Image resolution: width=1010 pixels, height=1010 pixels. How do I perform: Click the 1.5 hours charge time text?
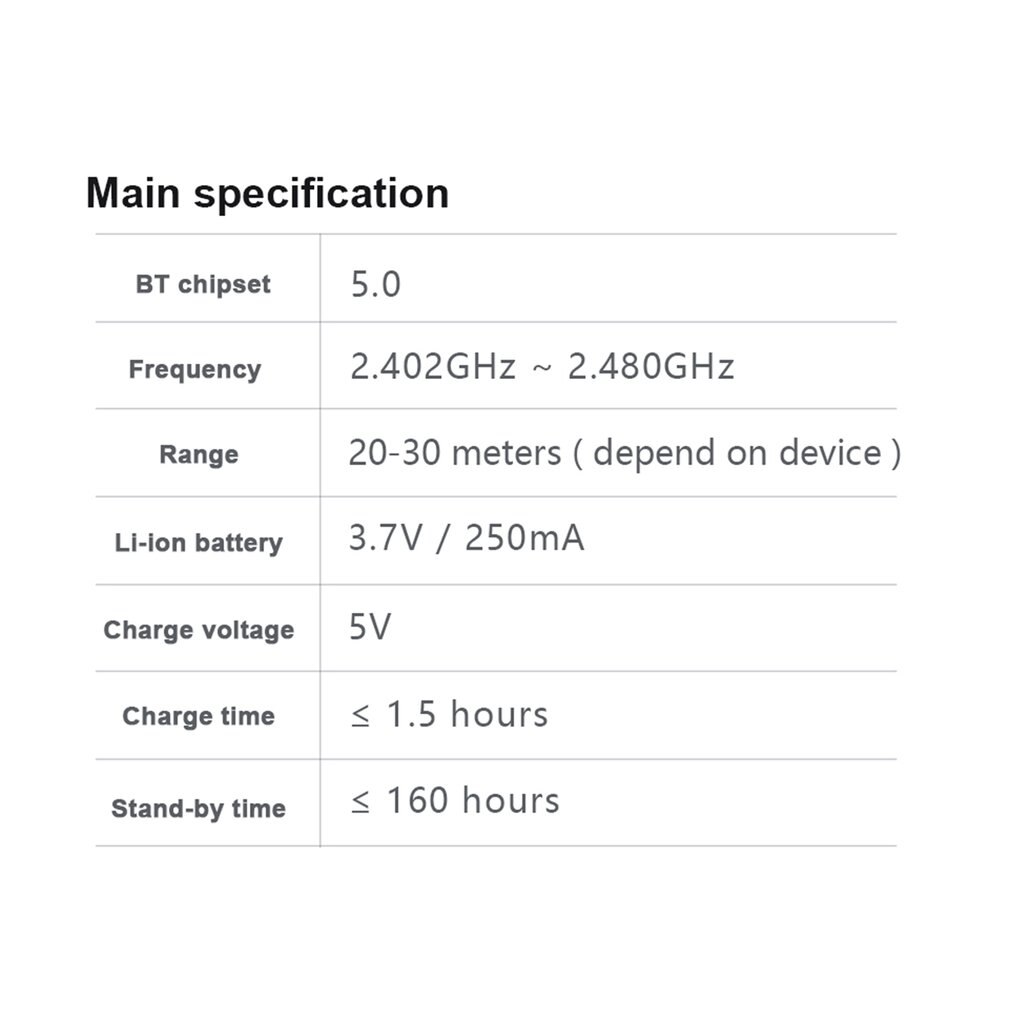(467, 715)
